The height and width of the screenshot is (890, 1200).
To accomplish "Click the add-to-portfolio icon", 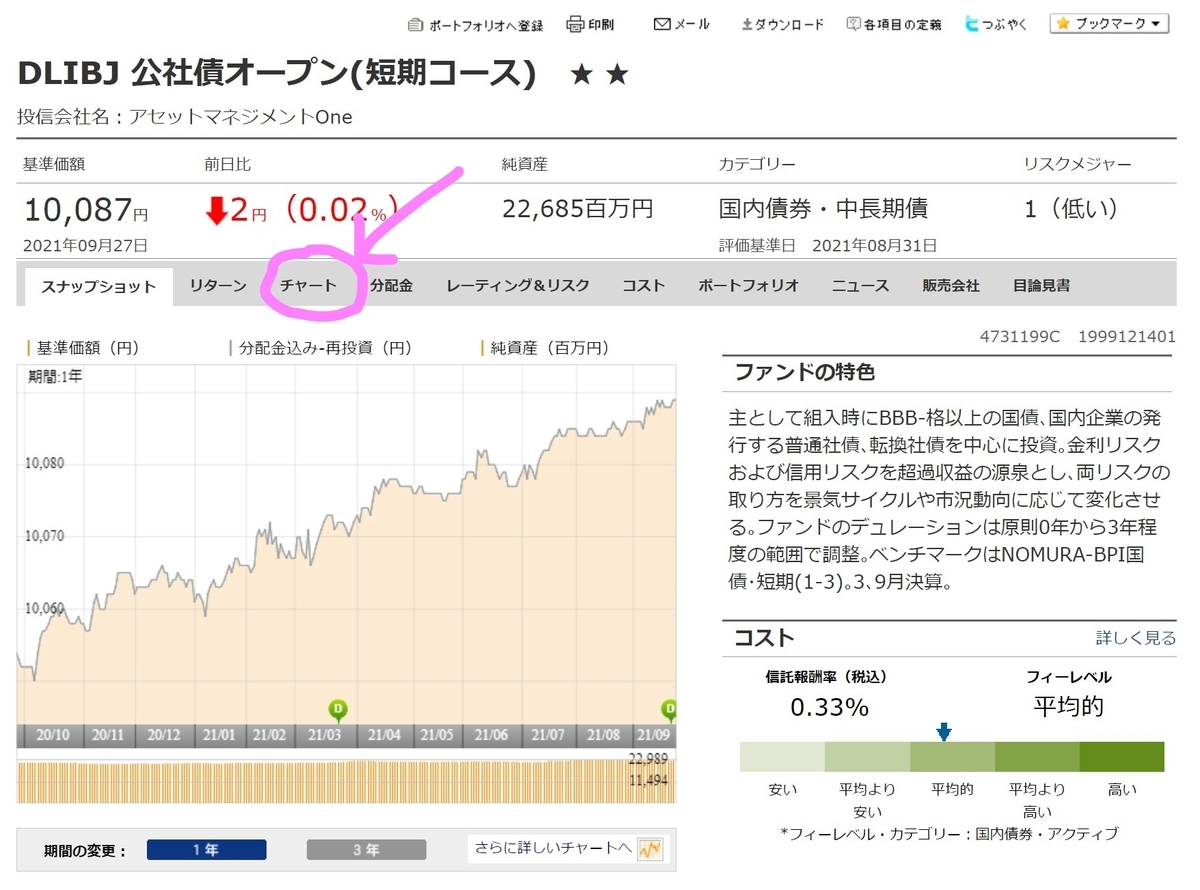I will coord(417,24).
